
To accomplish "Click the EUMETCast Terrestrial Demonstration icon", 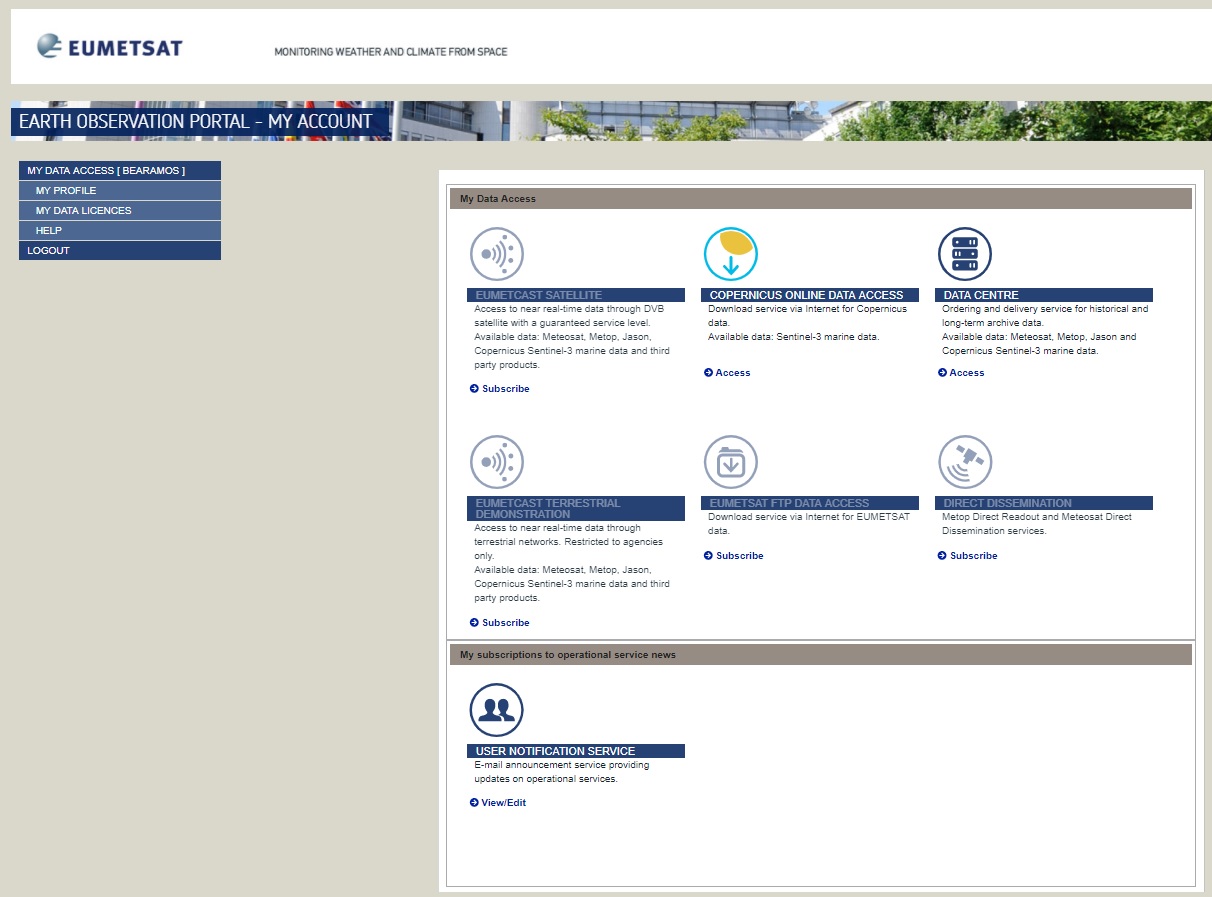I will pos(497,462).
